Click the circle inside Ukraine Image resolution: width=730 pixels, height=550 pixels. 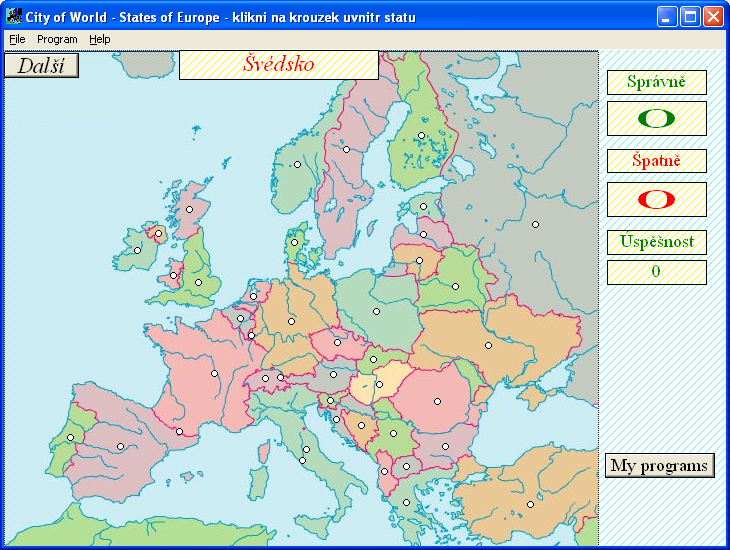(488, 346)
